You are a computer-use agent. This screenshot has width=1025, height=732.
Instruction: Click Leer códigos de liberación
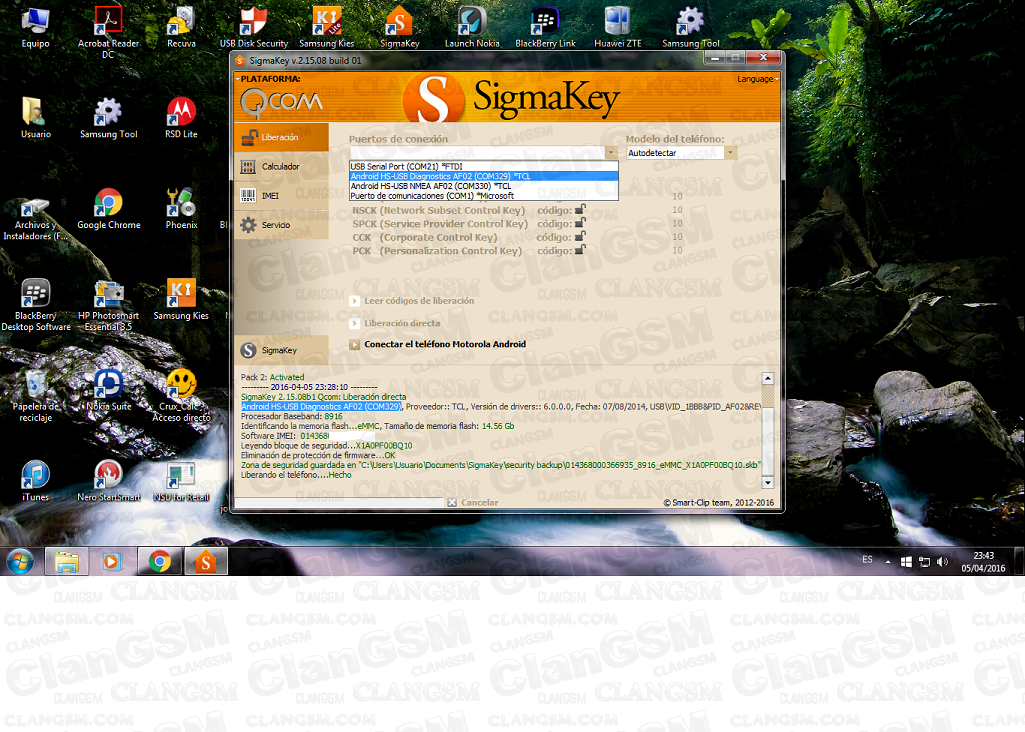click(412, 301)
